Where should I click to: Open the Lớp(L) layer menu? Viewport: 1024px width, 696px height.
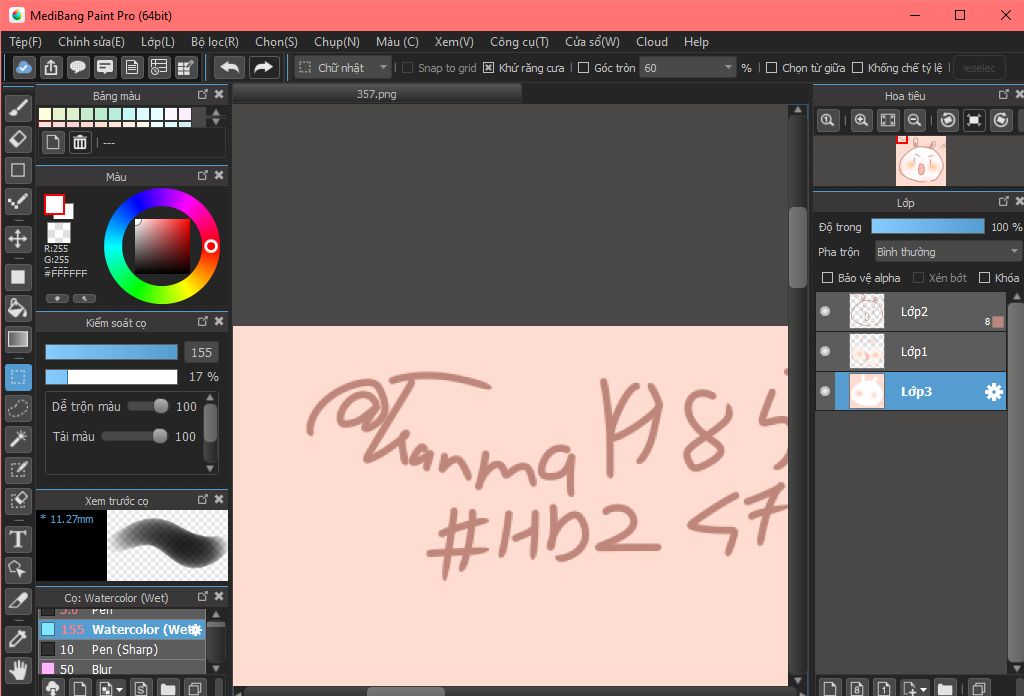pyautogui.click(x=158, y=42)
